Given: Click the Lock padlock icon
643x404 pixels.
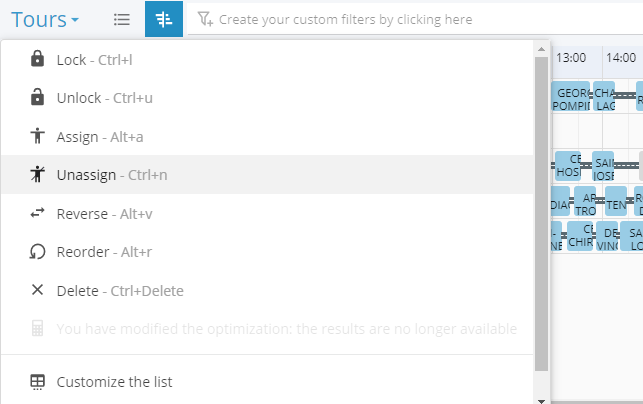Looking at the screenshot, I should click(38, 60).
